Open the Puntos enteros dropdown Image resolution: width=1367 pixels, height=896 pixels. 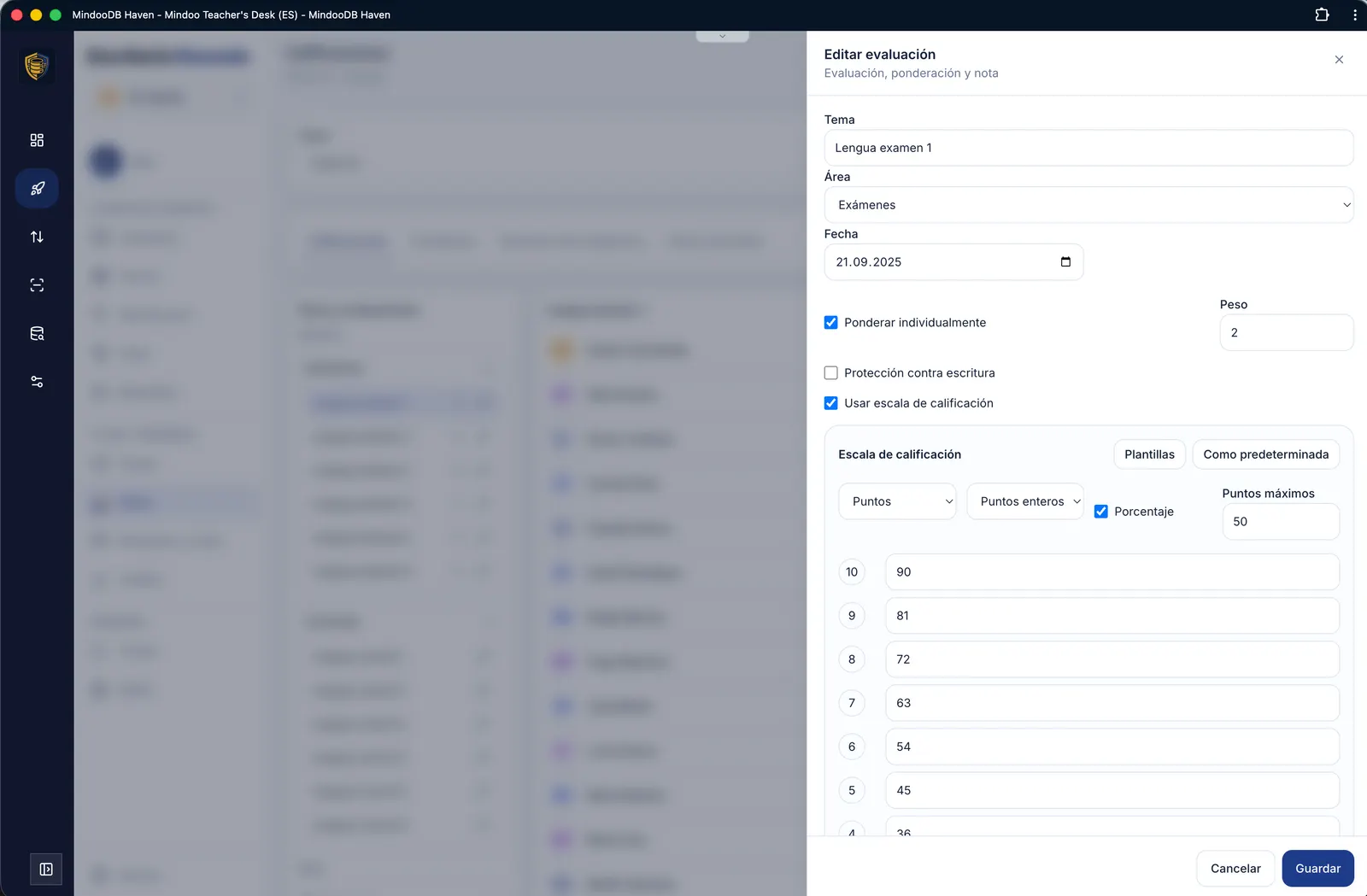(x=1025, y=501)
